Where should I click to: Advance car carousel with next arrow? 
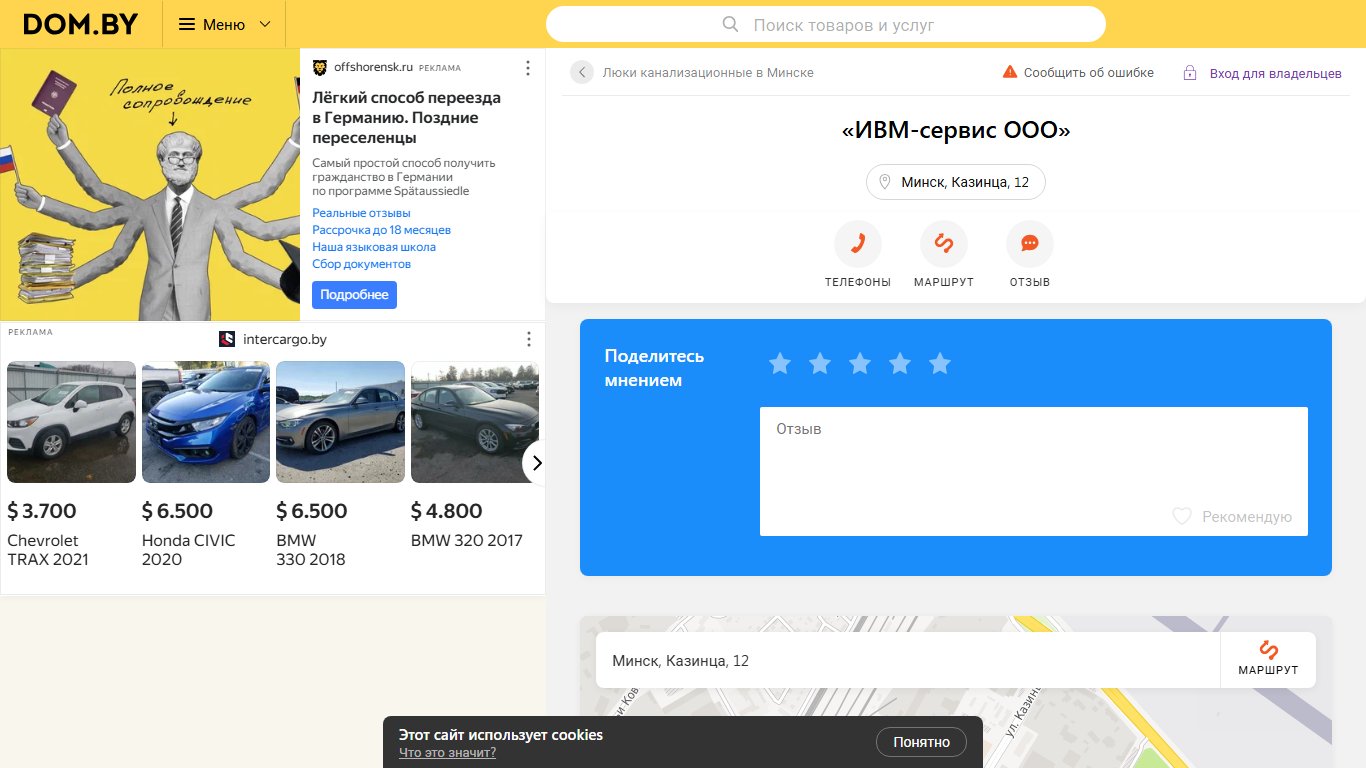pyautogui.click(x=536, y=463)
